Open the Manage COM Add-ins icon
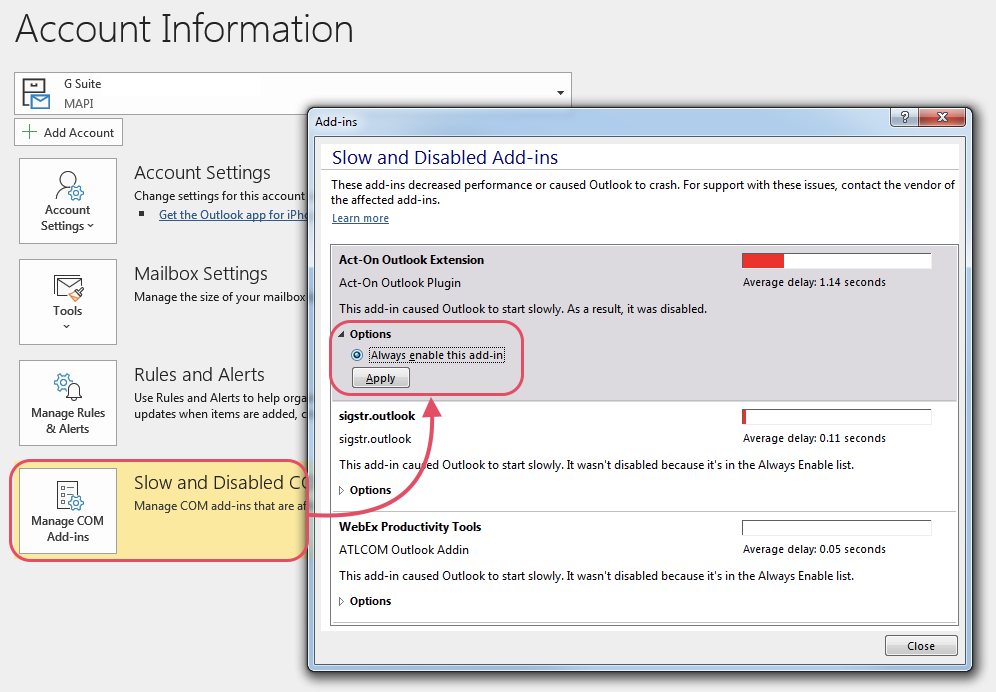Viewport: 996px width, 692px height. pyautogui.click(x=69, y=496)
